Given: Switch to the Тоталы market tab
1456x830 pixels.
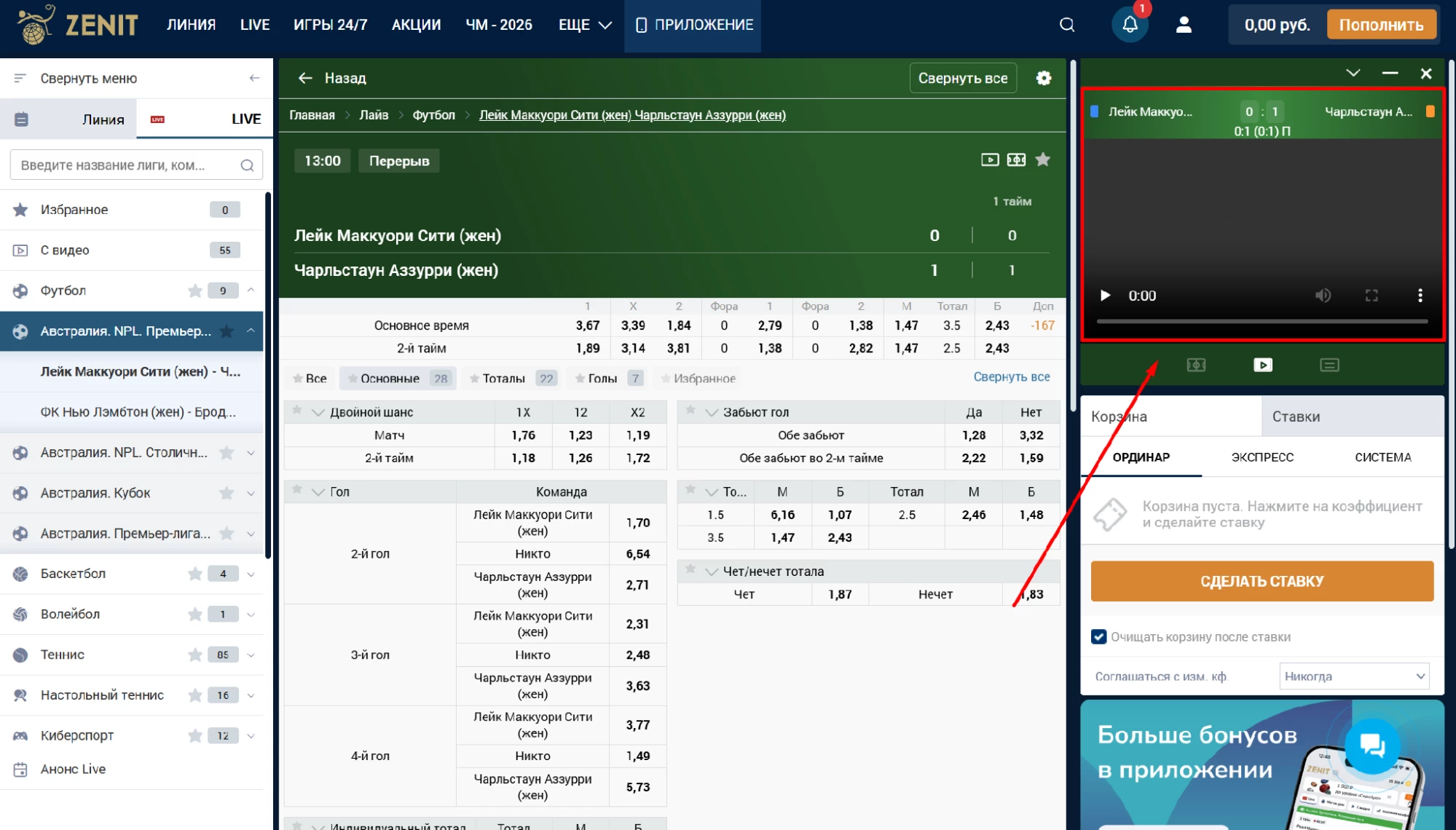Looking at the screenshot, I should click(513, 379).
